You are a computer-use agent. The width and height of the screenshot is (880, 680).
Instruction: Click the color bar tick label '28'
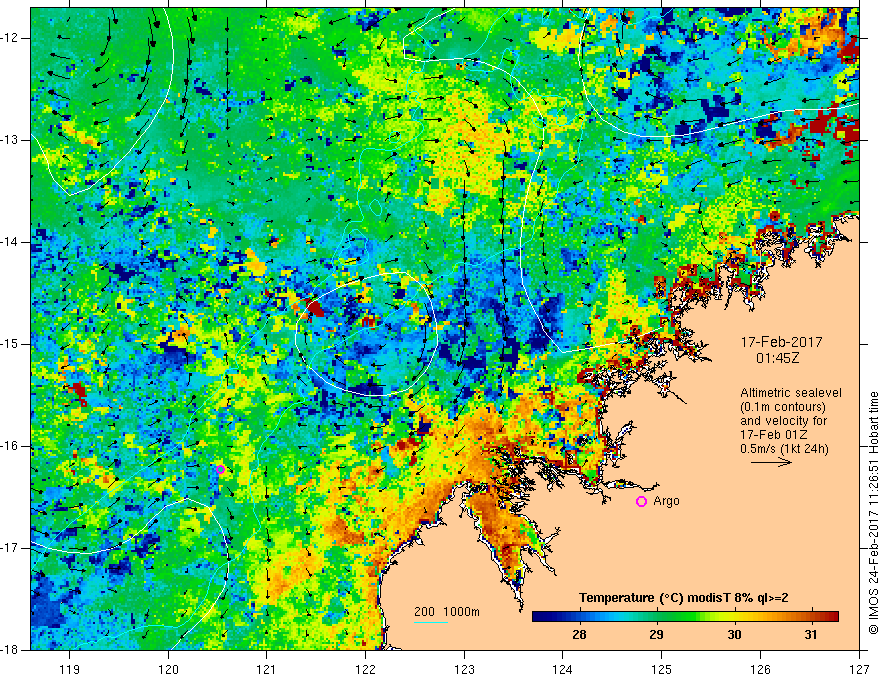click(579, 635)
